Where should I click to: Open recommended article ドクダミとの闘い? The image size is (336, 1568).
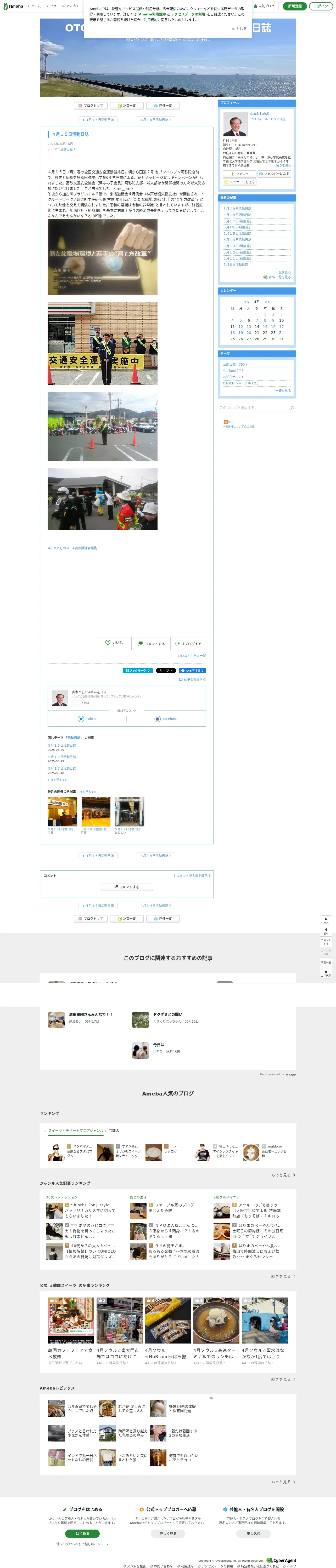coord(168,1015)
